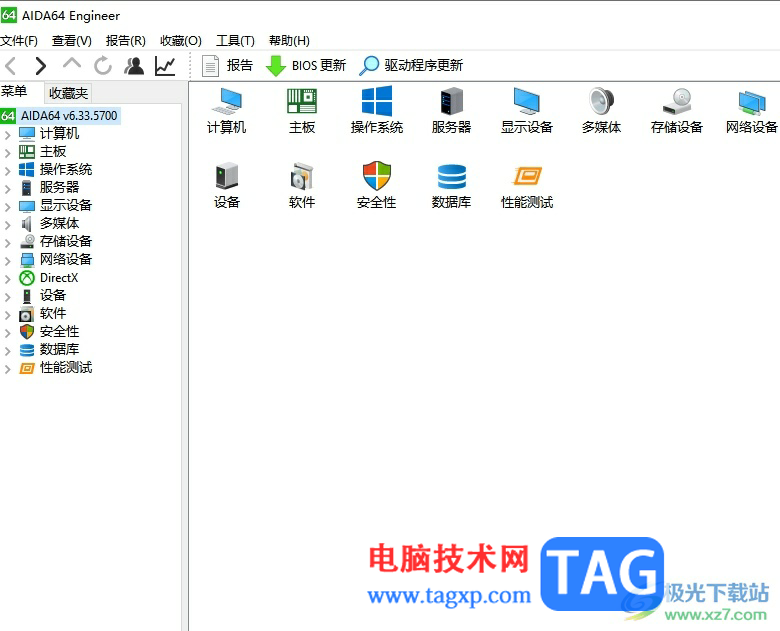The image size is (780, 631).
Task: Click the refresh icon in toolbar
Action: tap(103, 66)
